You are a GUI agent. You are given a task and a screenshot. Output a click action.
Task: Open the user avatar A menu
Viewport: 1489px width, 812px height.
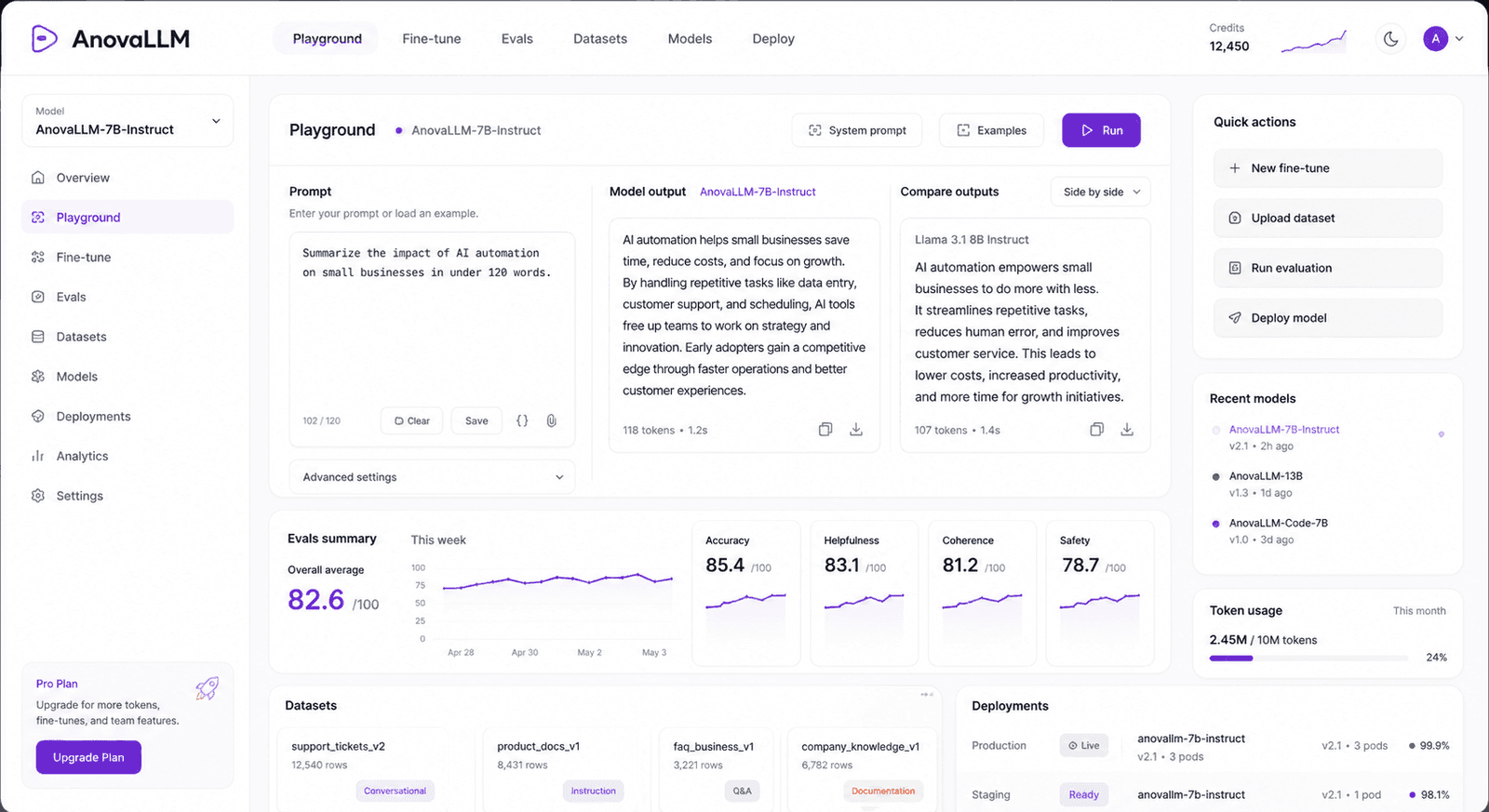pyautogui.click(x=1435, y=39)
